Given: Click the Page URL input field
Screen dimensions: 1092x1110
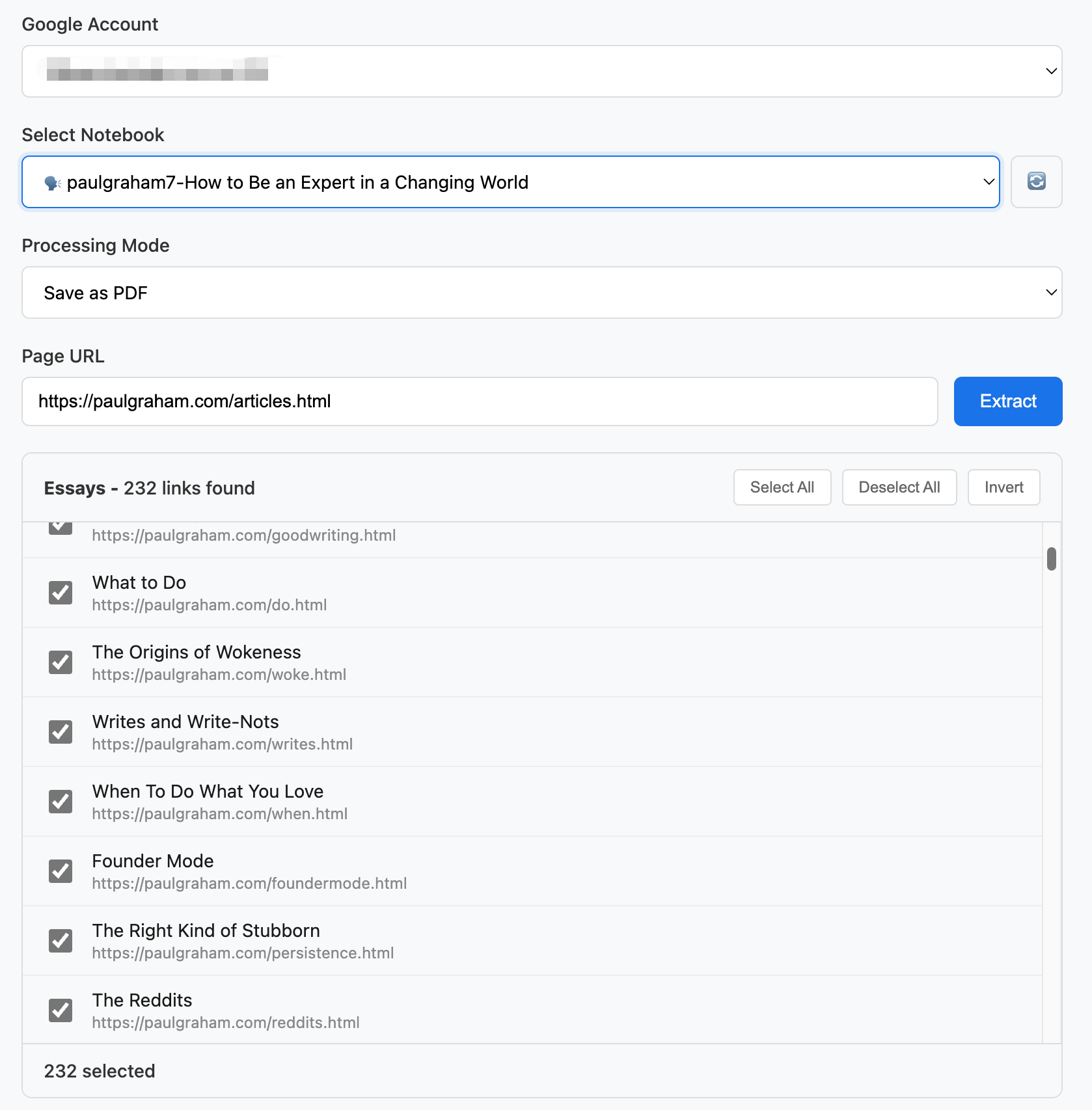Looking at the screenshot, I should (480, 401).
